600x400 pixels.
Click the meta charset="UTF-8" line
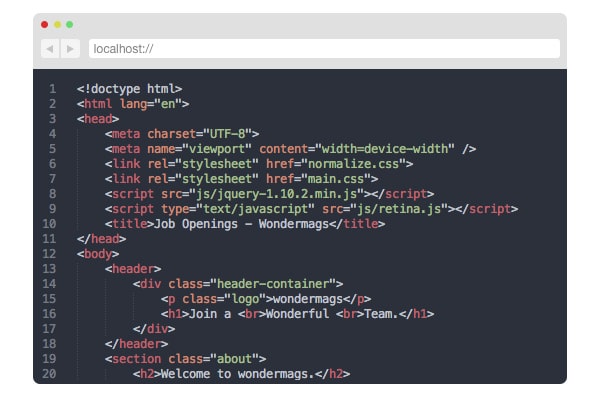[182, 134]
